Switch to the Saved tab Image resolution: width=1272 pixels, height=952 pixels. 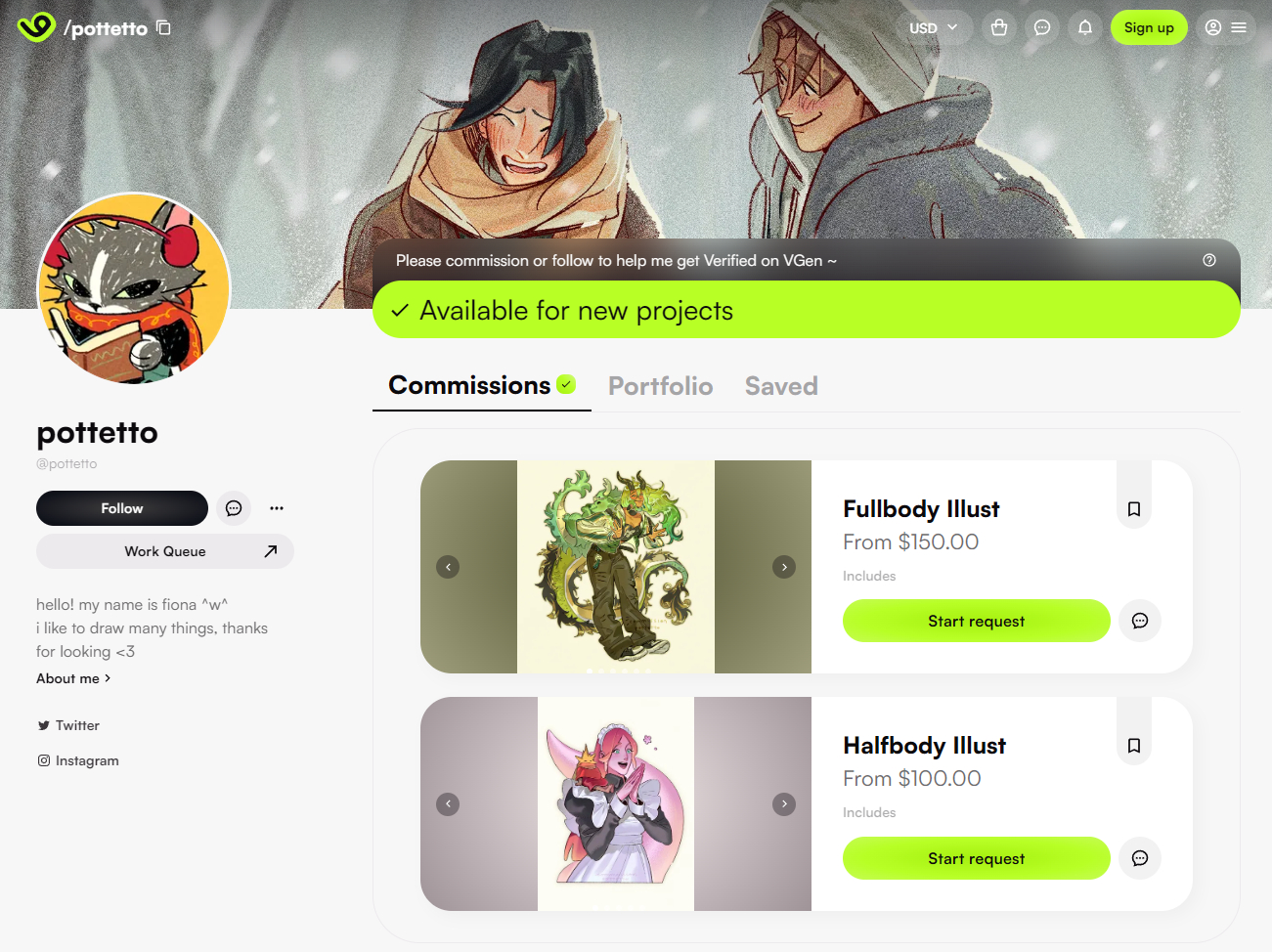[781, 386]
